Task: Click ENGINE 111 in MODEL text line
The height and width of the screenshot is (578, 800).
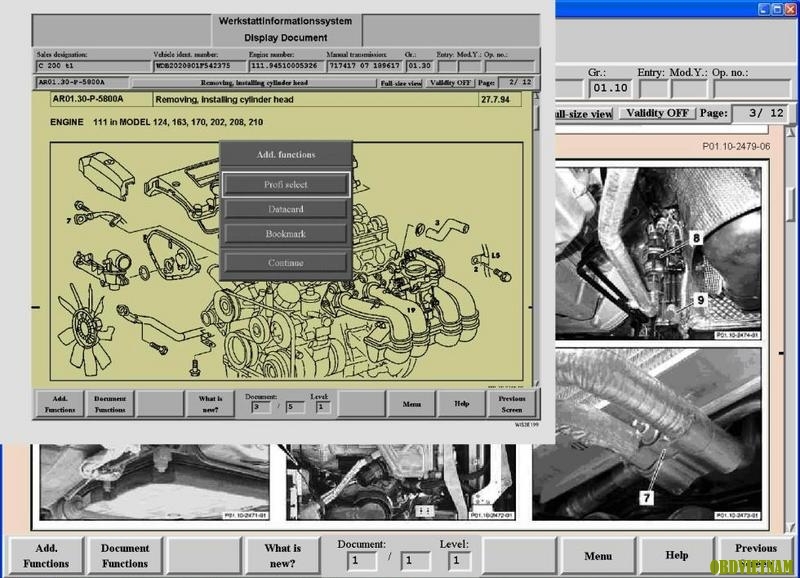Action: [157, 122]
